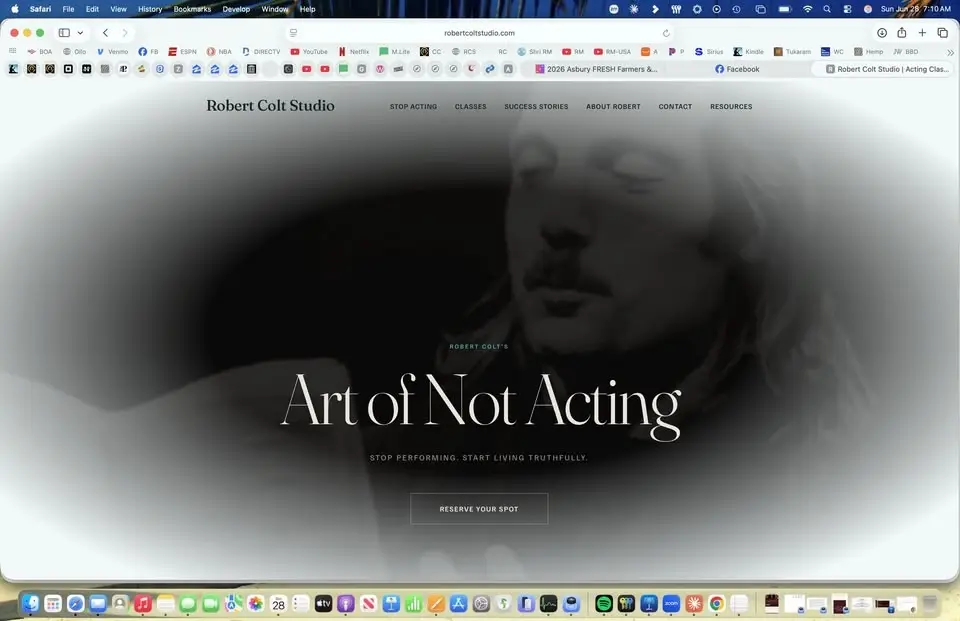The image size is (960, 621).
Task: Open the Hemp bookmark
Action: click(869, 52)
